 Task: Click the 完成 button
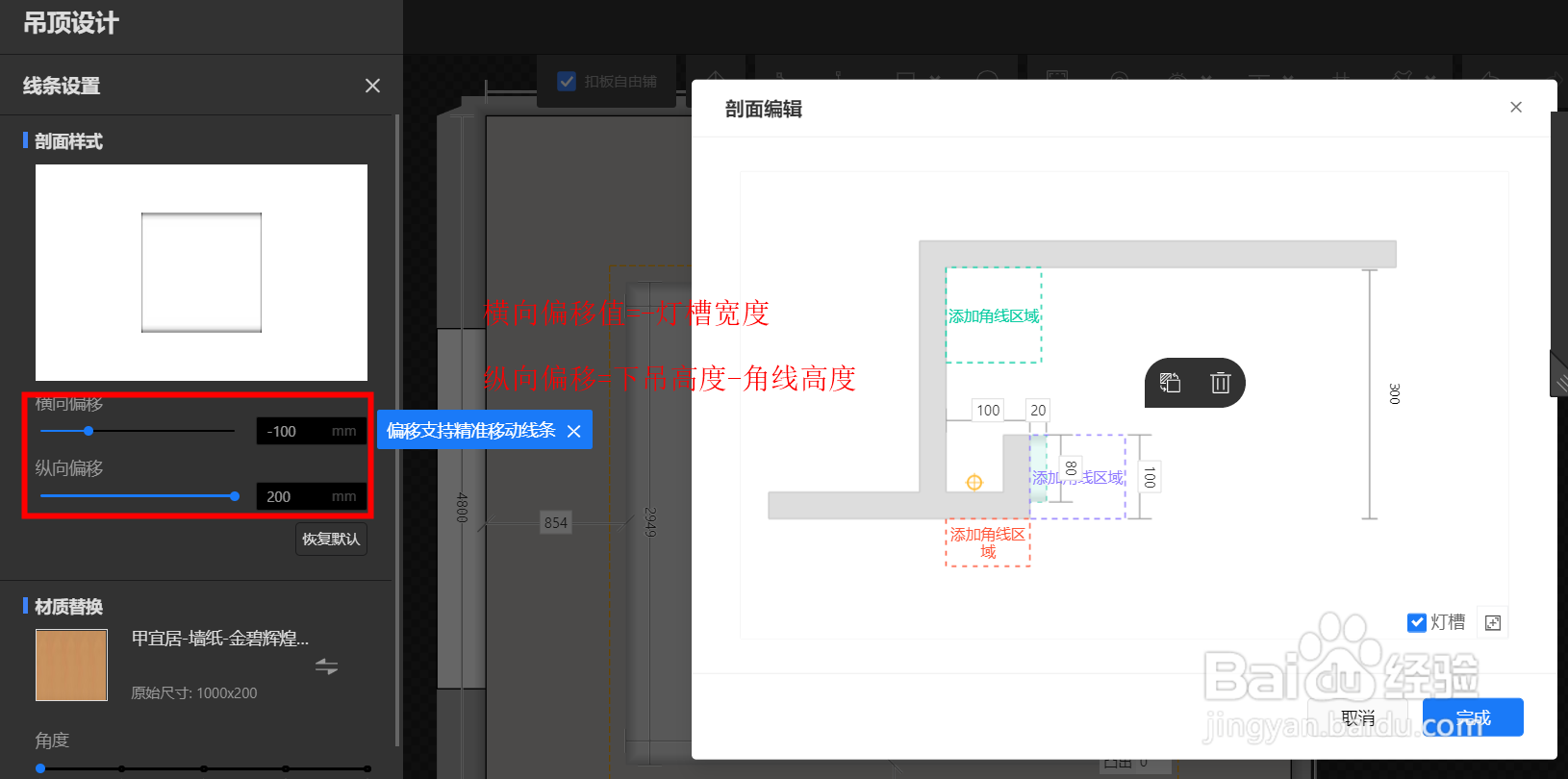coord(1473,717)
